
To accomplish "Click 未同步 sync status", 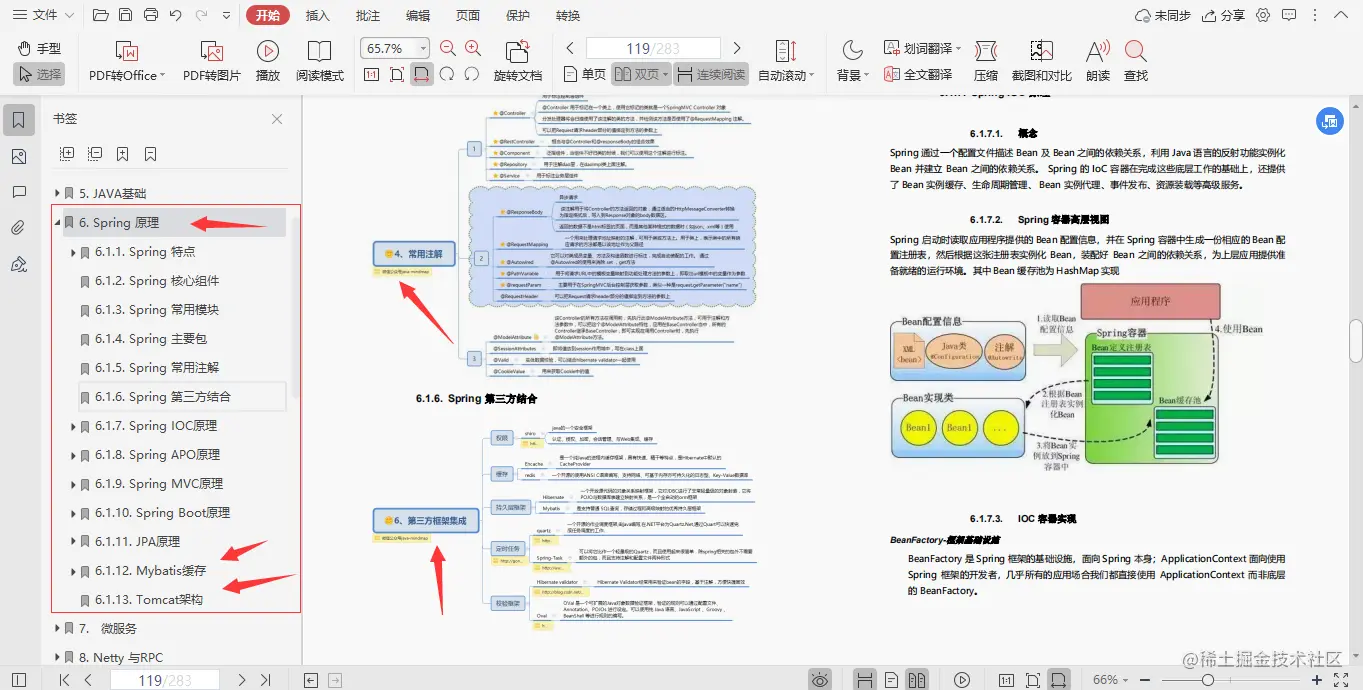I will (1164, 15).
